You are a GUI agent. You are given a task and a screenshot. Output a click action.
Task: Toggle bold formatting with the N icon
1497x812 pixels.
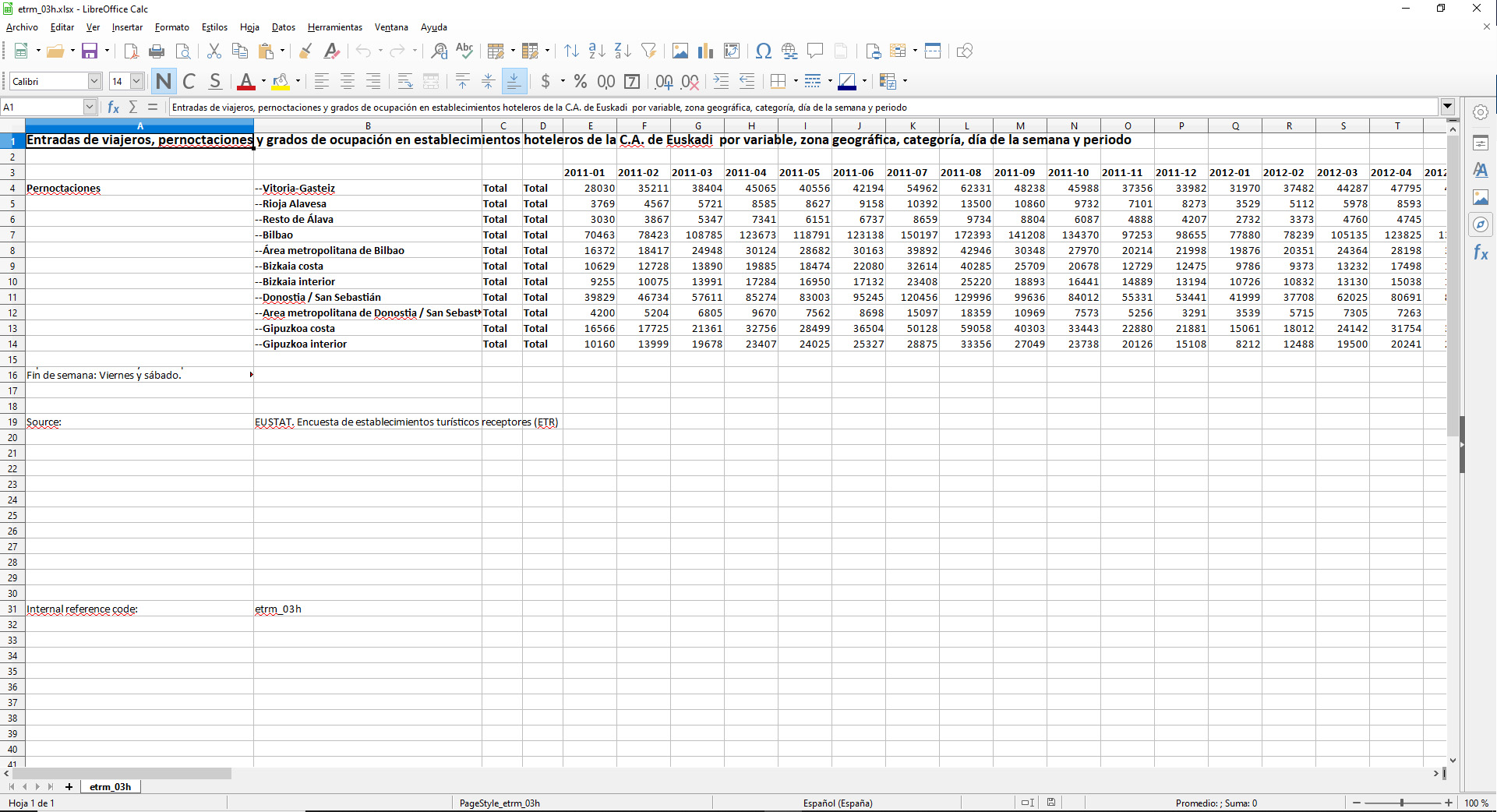tap(163, 81)
